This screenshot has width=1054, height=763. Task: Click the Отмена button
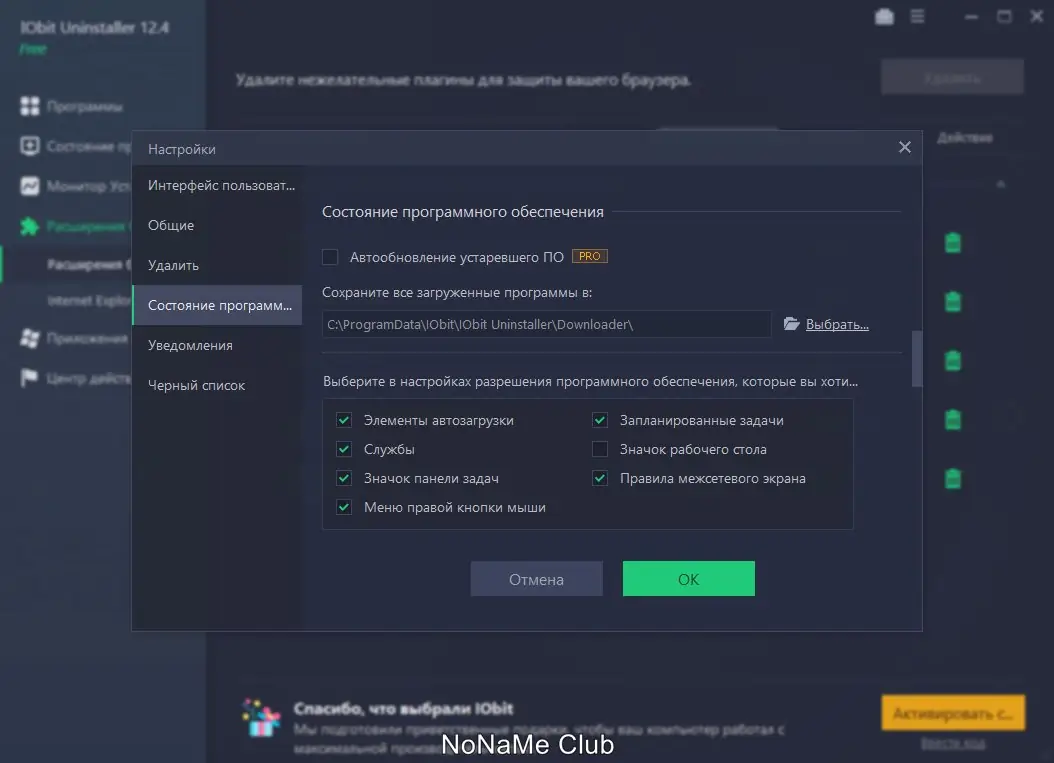(x=536, y=579)
